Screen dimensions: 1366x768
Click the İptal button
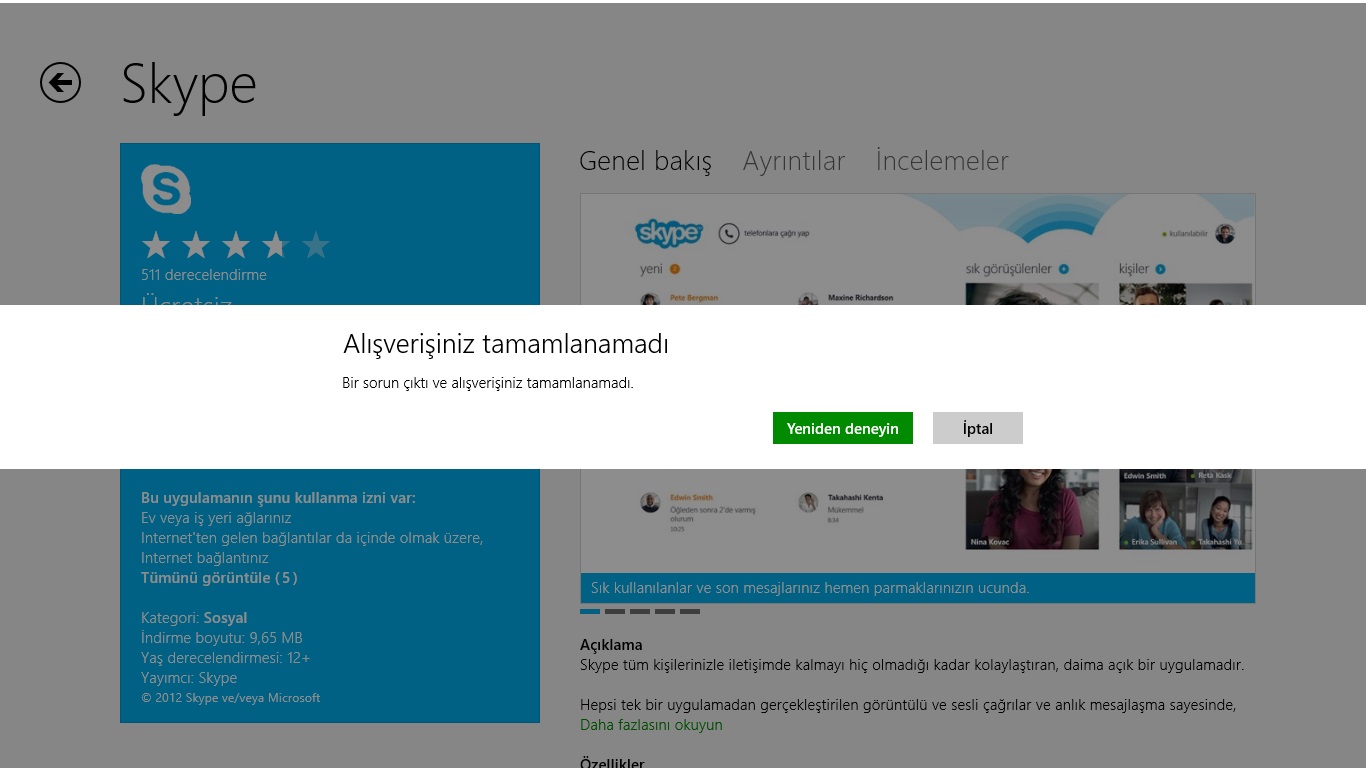[978, 428]
